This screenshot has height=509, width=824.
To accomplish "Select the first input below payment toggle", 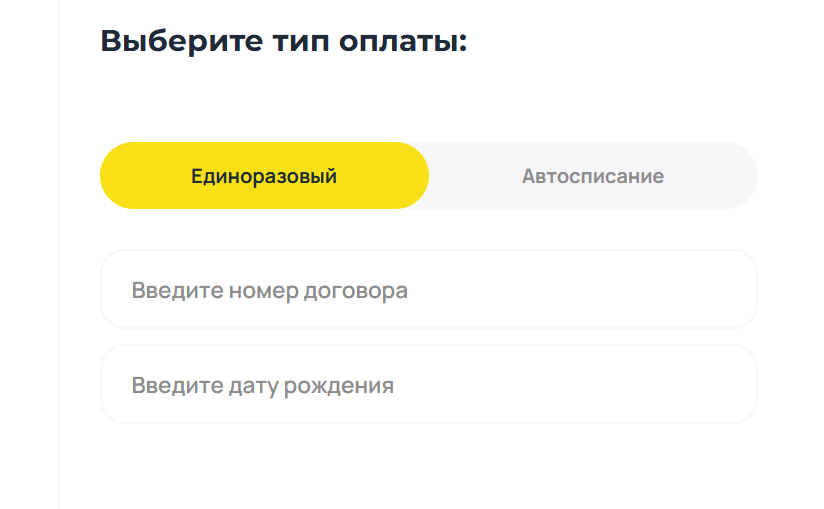I will pyautogui.click(x=428, y=290).
